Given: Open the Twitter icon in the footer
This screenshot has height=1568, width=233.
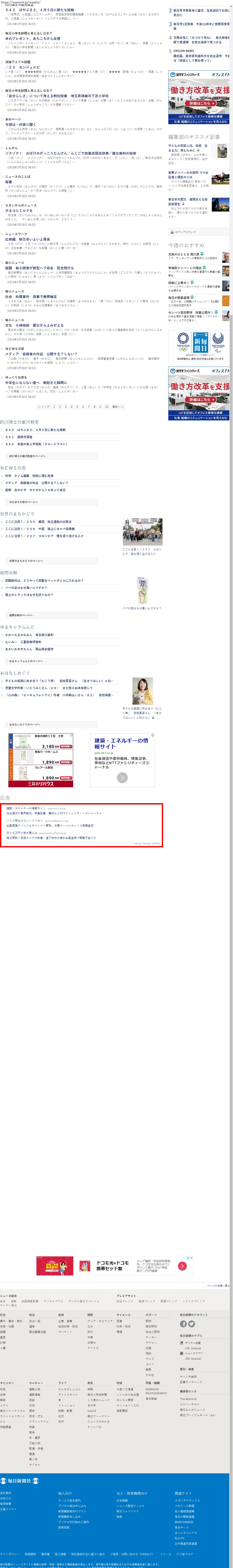Looking at the screenshot, I should pyautogui.click(x=192, y=1324).
